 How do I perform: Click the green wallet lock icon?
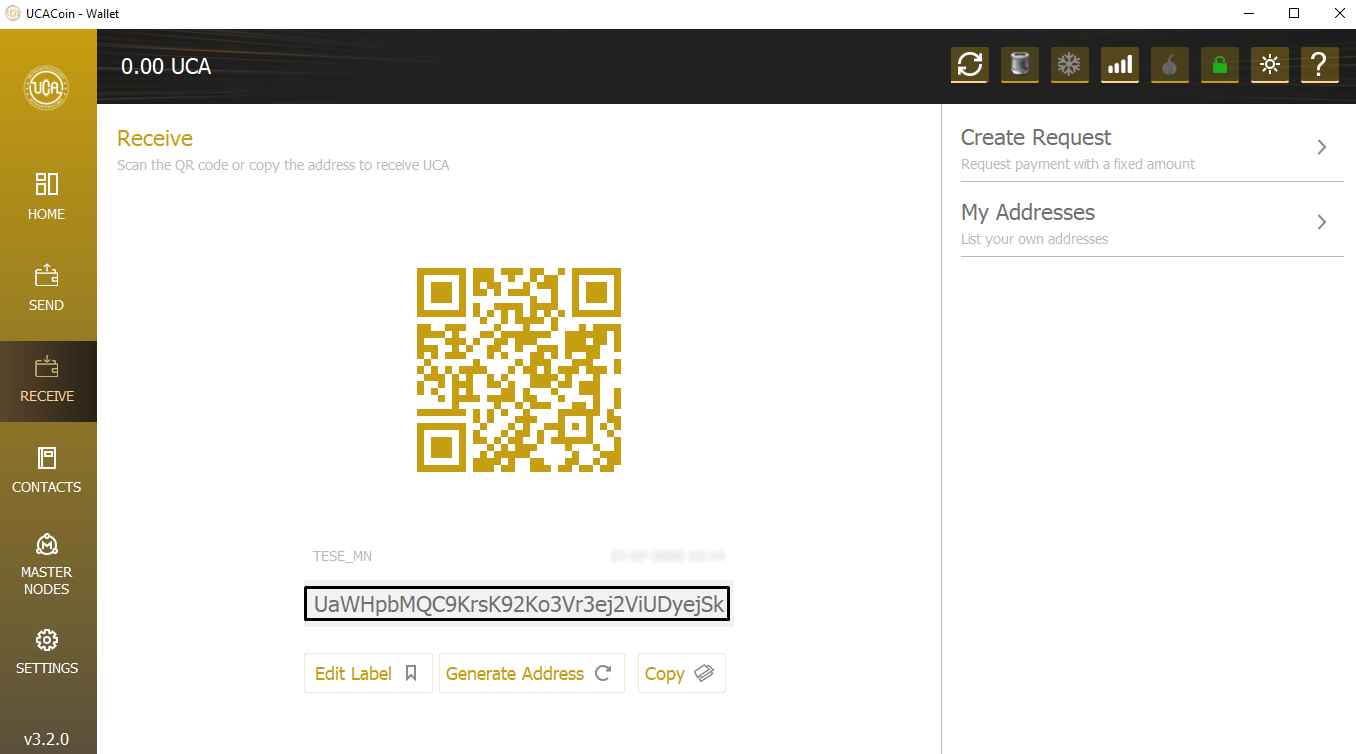(1219, 65)
